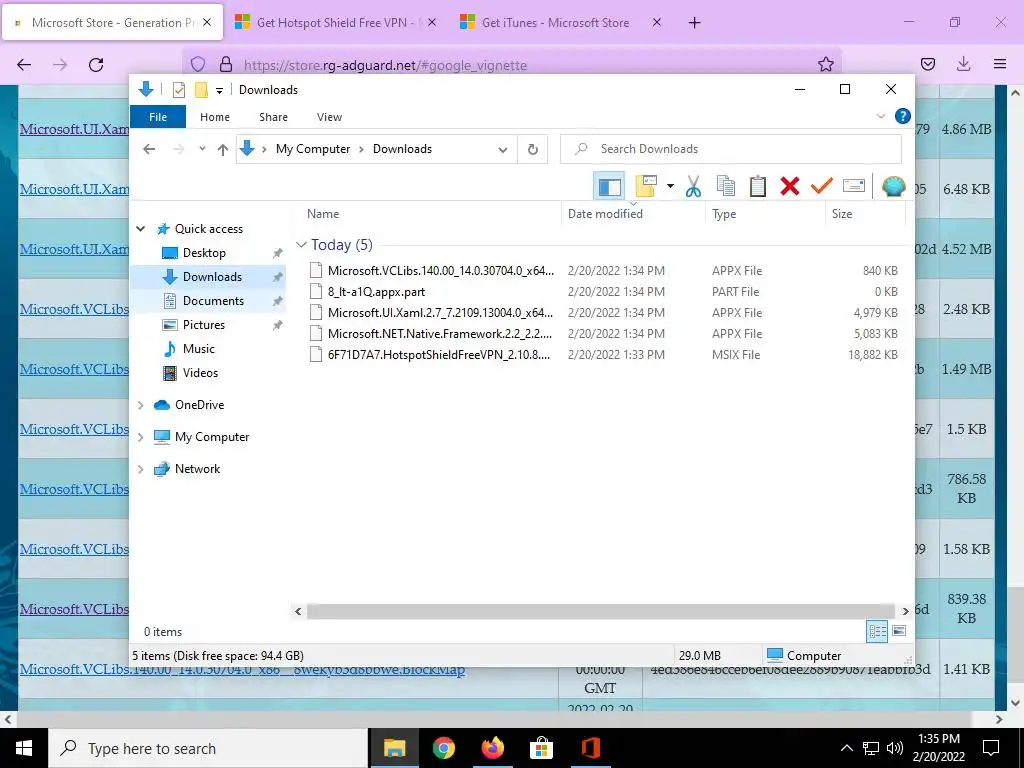
Task: Select the Microsoft.UI.Xaml.2.7 APPX file
Action: pos(441,313)
